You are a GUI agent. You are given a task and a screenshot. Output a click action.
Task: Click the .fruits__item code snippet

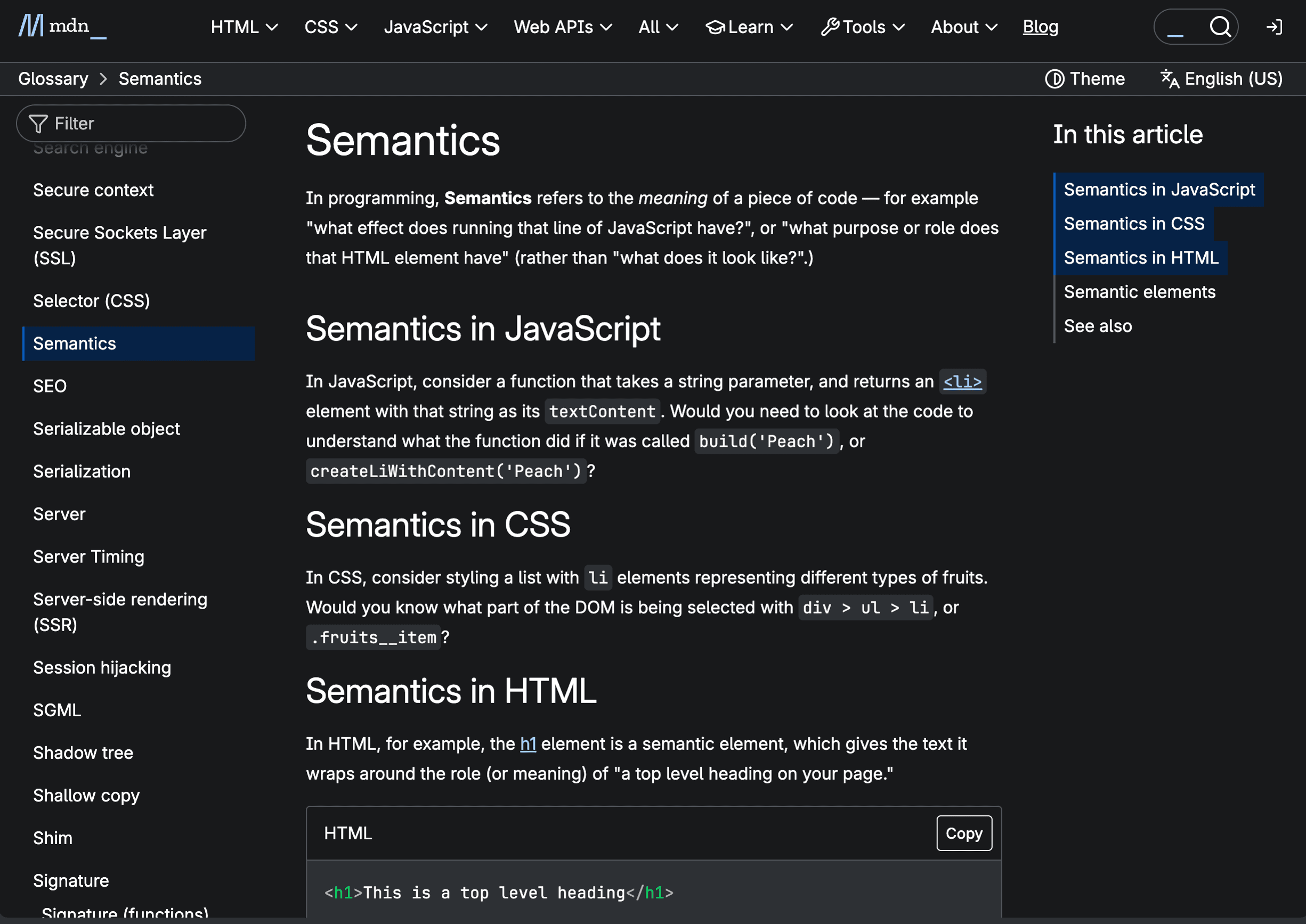(374, 637)
